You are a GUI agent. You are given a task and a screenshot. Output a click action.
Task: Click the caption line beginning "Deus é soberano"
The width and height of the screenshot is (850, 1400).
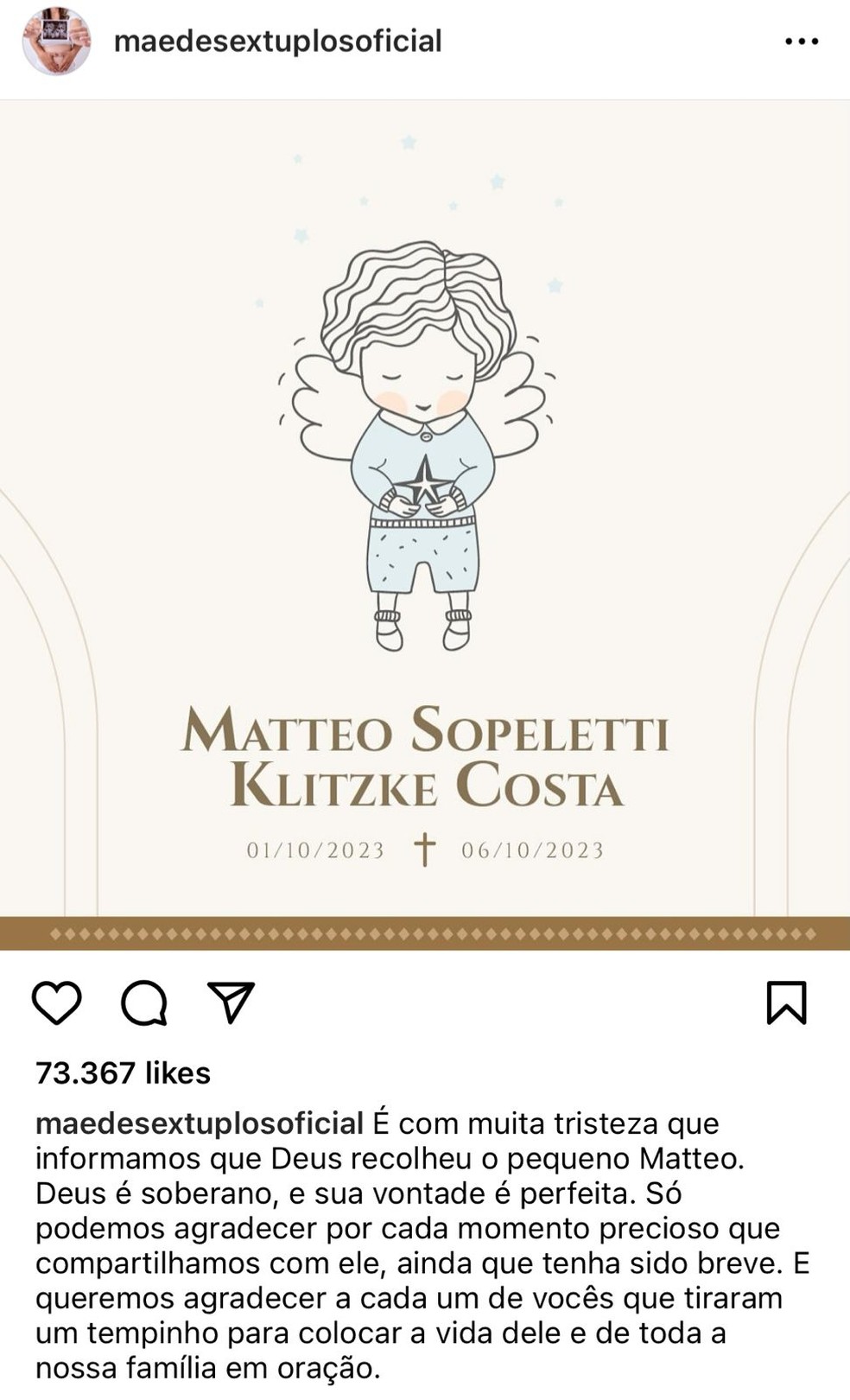pyautogui.click(x=358, y=1193)
